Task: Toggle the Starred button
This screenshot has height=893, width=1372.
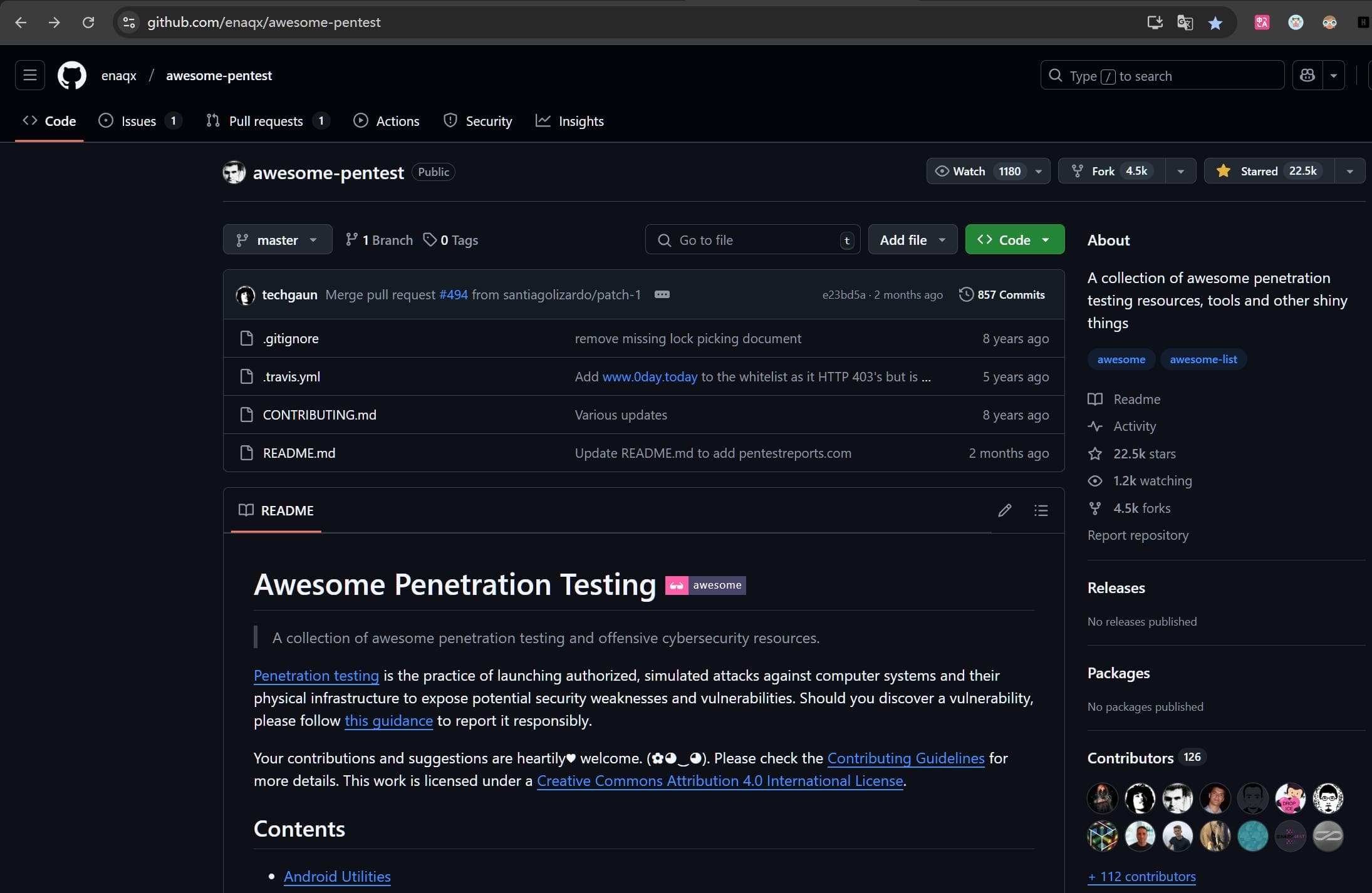Action: [1269, 171]
